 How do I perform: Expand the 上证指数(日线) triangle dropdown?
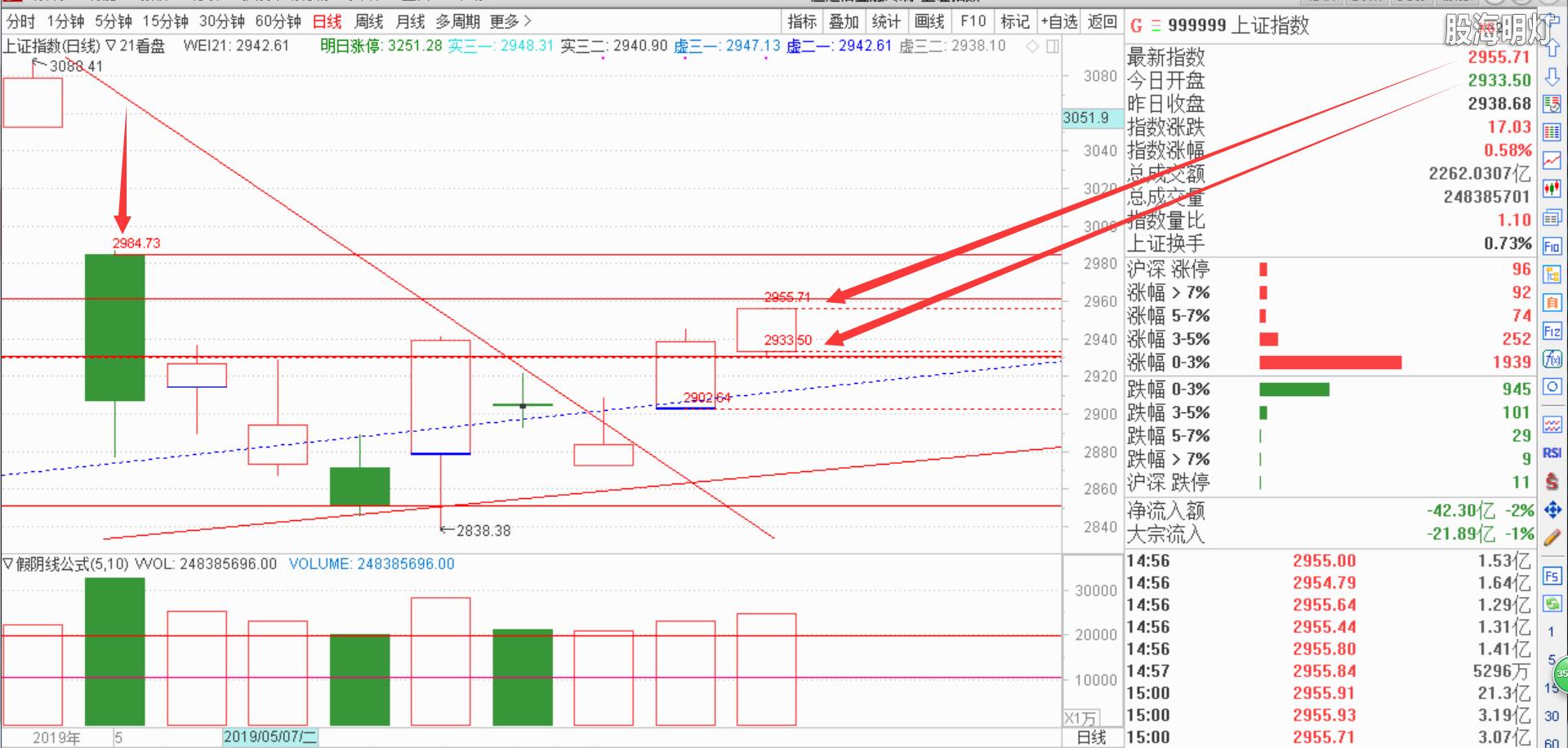pos(111,46)
